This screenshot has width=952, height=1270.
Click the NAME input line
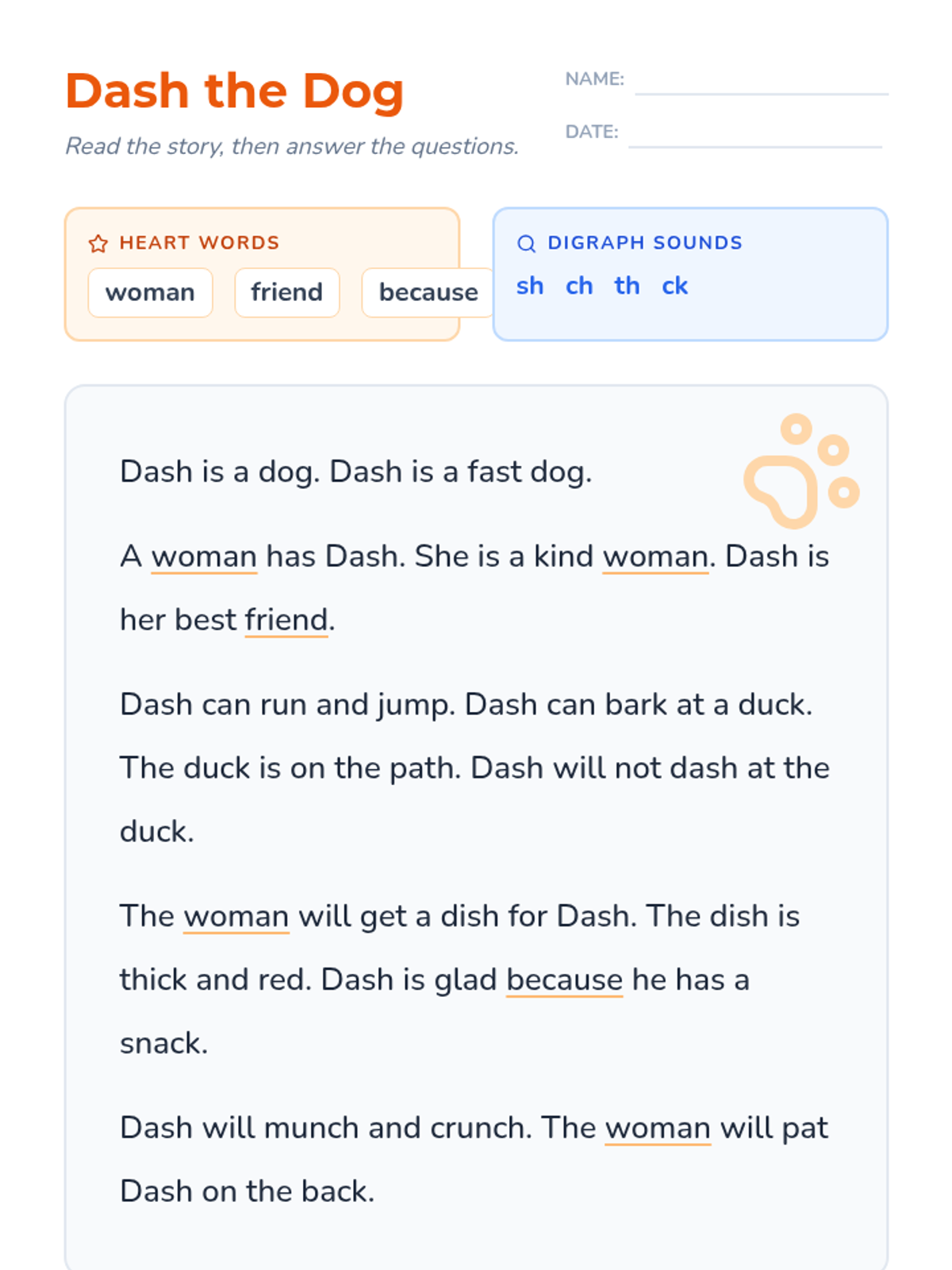761,83
